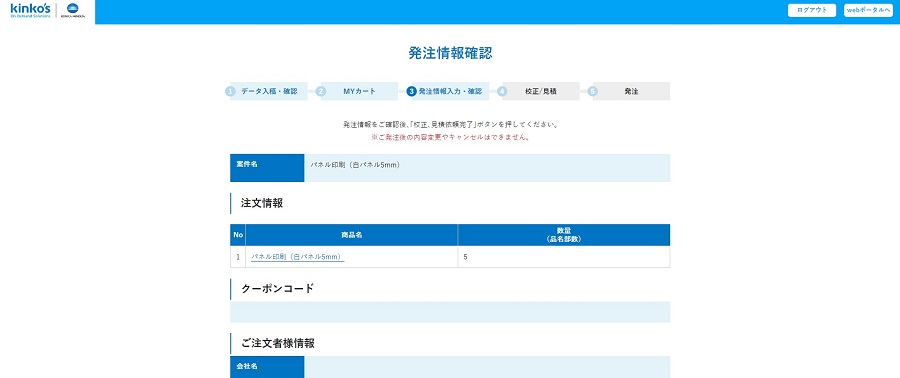Viewport: 900px width, 378px height.
Task: Click the クーポンコード section heading
Action: tap(277, 289)
